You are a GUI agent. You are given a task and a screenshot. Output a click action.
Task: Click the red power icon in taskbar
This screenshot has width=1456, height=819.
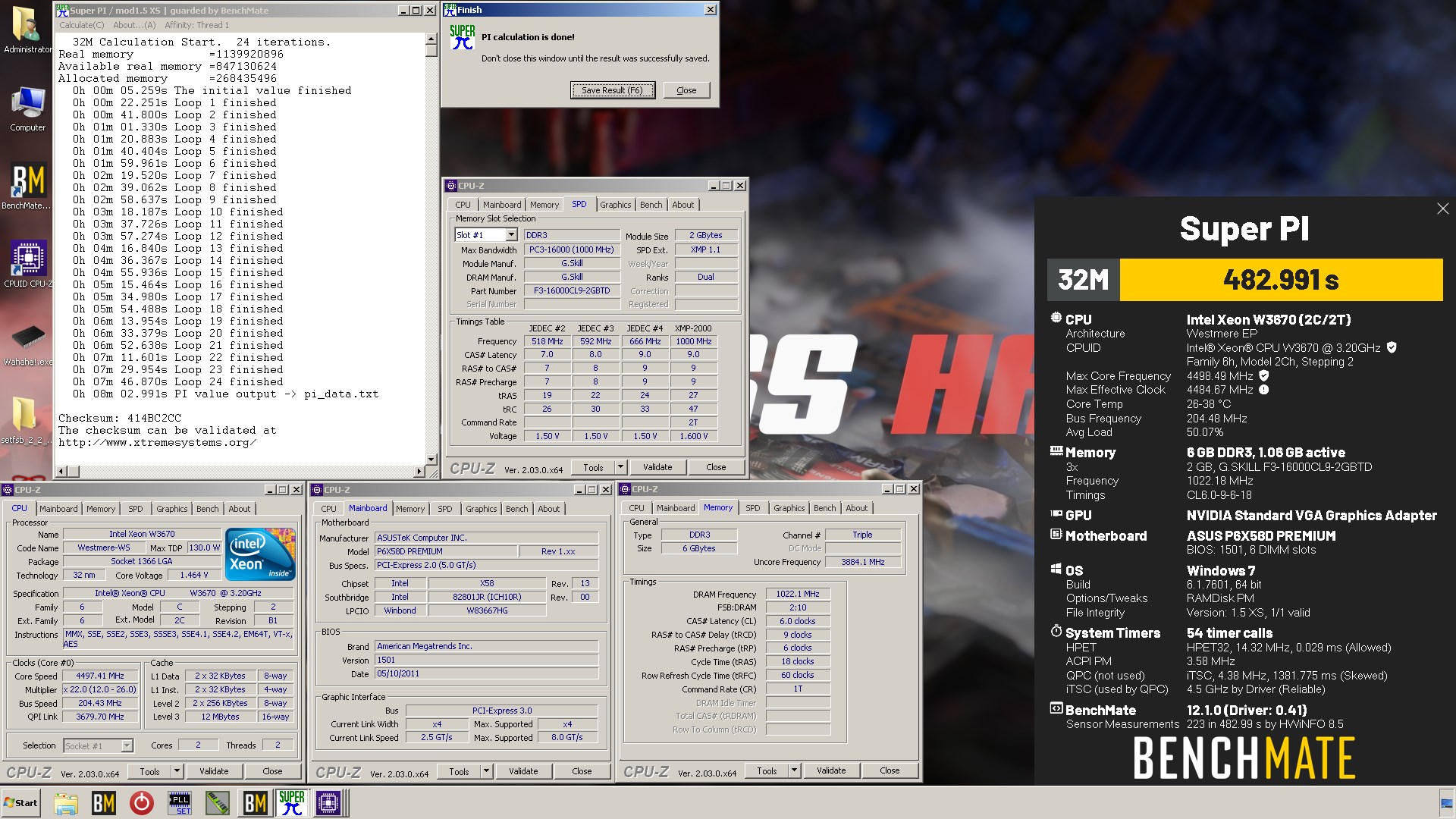coord(141,803)
